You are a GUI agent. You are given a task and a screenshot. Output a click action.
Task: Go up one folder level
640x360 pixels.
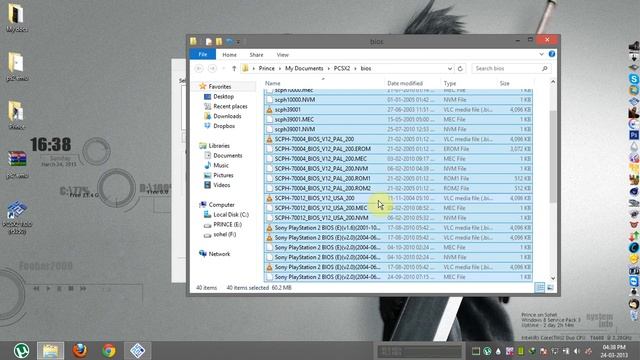pos(234,69)
